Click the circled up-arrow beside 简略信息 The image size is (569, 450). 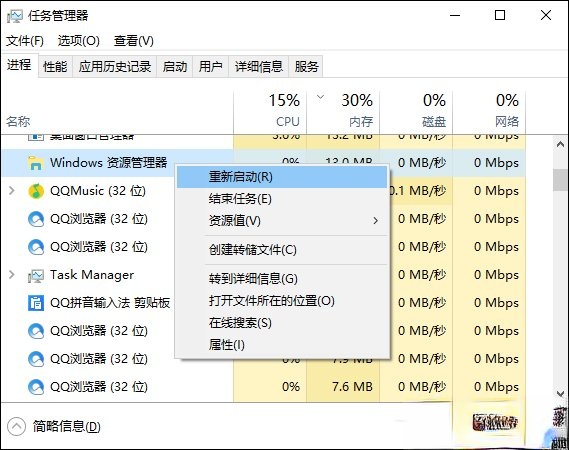pos(16,426)
